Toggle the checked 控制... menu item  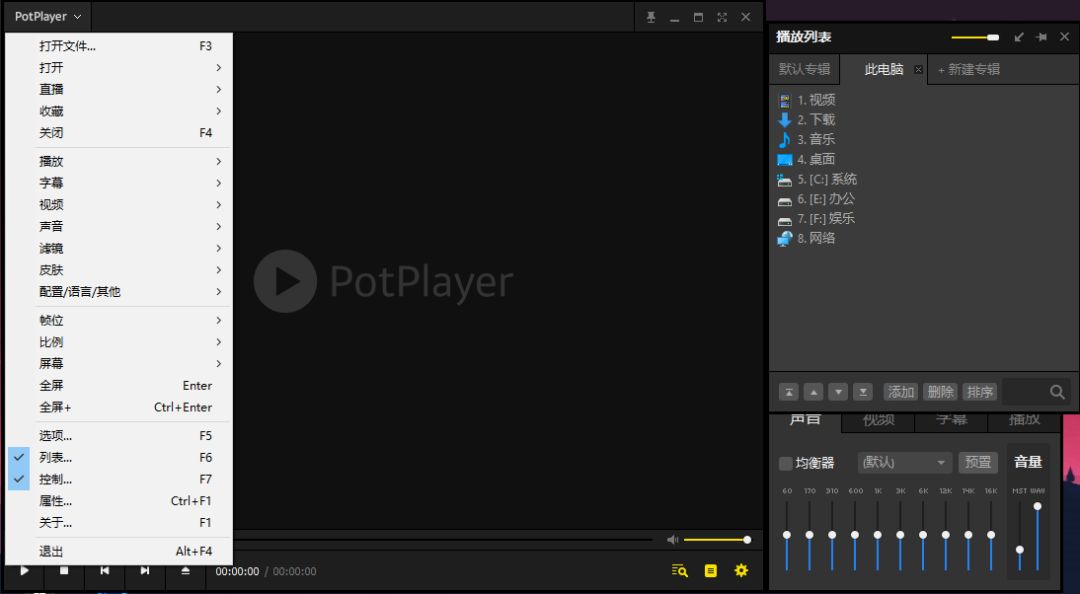[119, 479]
